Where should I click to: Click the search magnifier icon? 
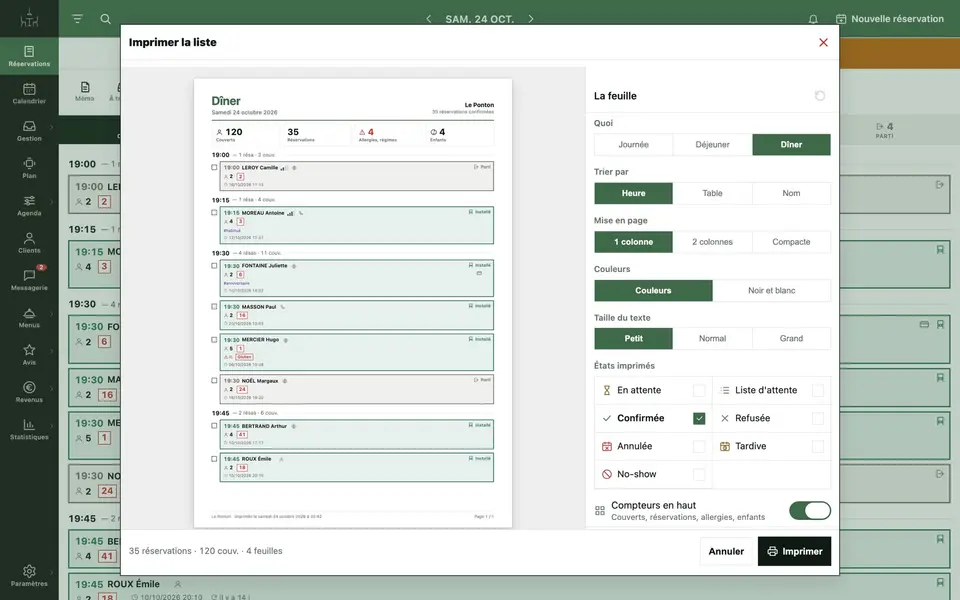pos(105,19)
